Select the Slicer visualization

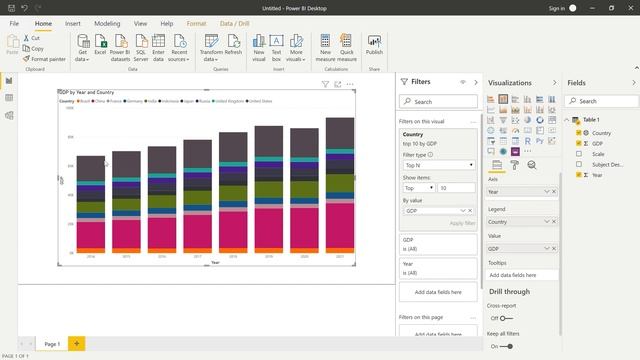[x=491, y=141]
